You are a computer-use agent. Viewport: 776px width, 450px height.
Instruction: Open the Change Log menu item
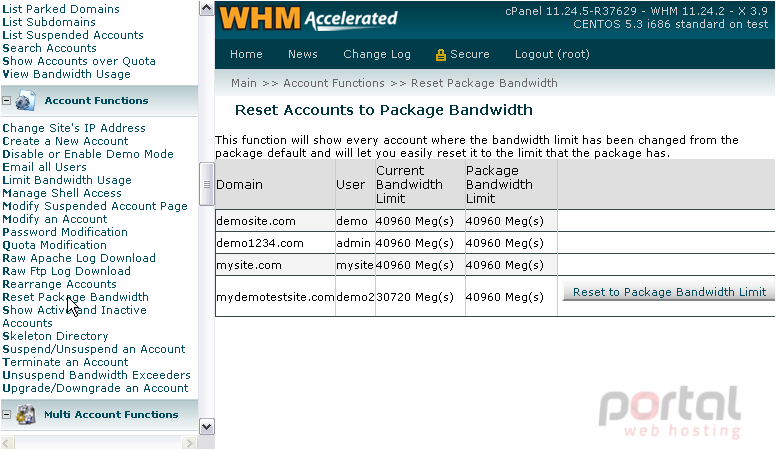[x=377, y=54]
